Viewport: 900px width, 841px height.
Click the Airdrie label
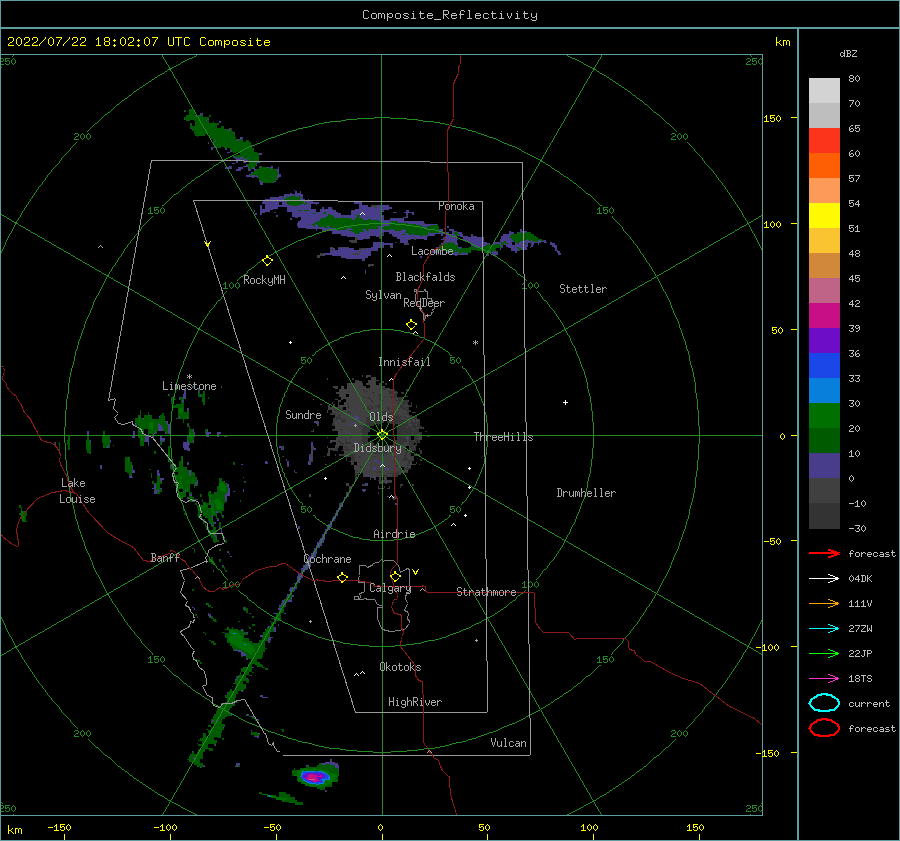pos(394,534)
